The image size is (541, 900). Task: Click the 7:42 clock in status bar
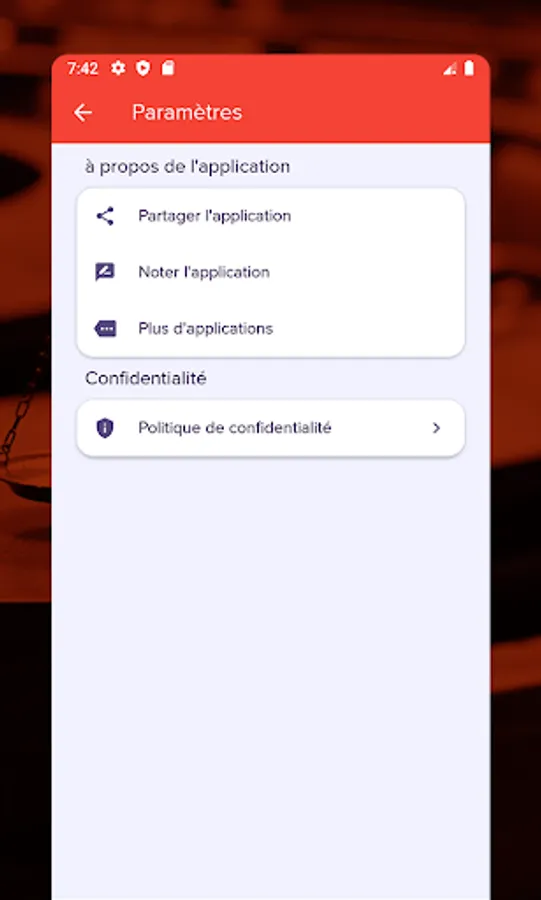tap(83, 69)
